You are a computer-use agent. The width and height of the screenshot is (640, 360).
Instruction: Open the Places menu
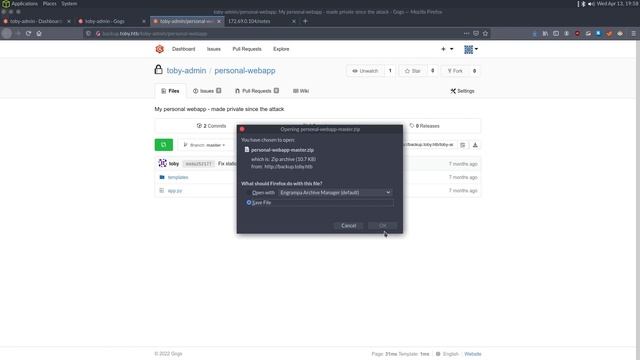(50, 4)
